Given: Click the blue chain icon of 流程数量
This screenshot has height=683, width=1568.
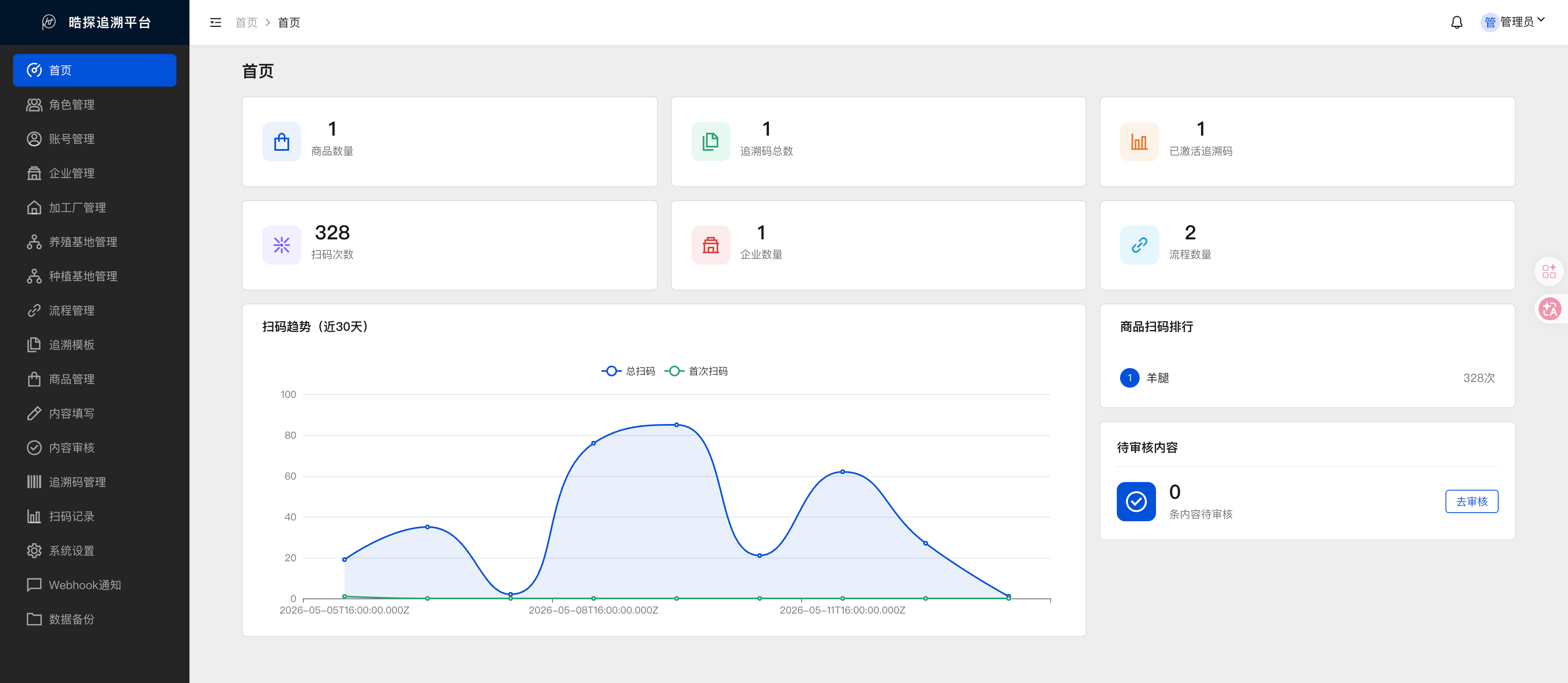Looking at the screenshot, I should [x=1140, y=246].
